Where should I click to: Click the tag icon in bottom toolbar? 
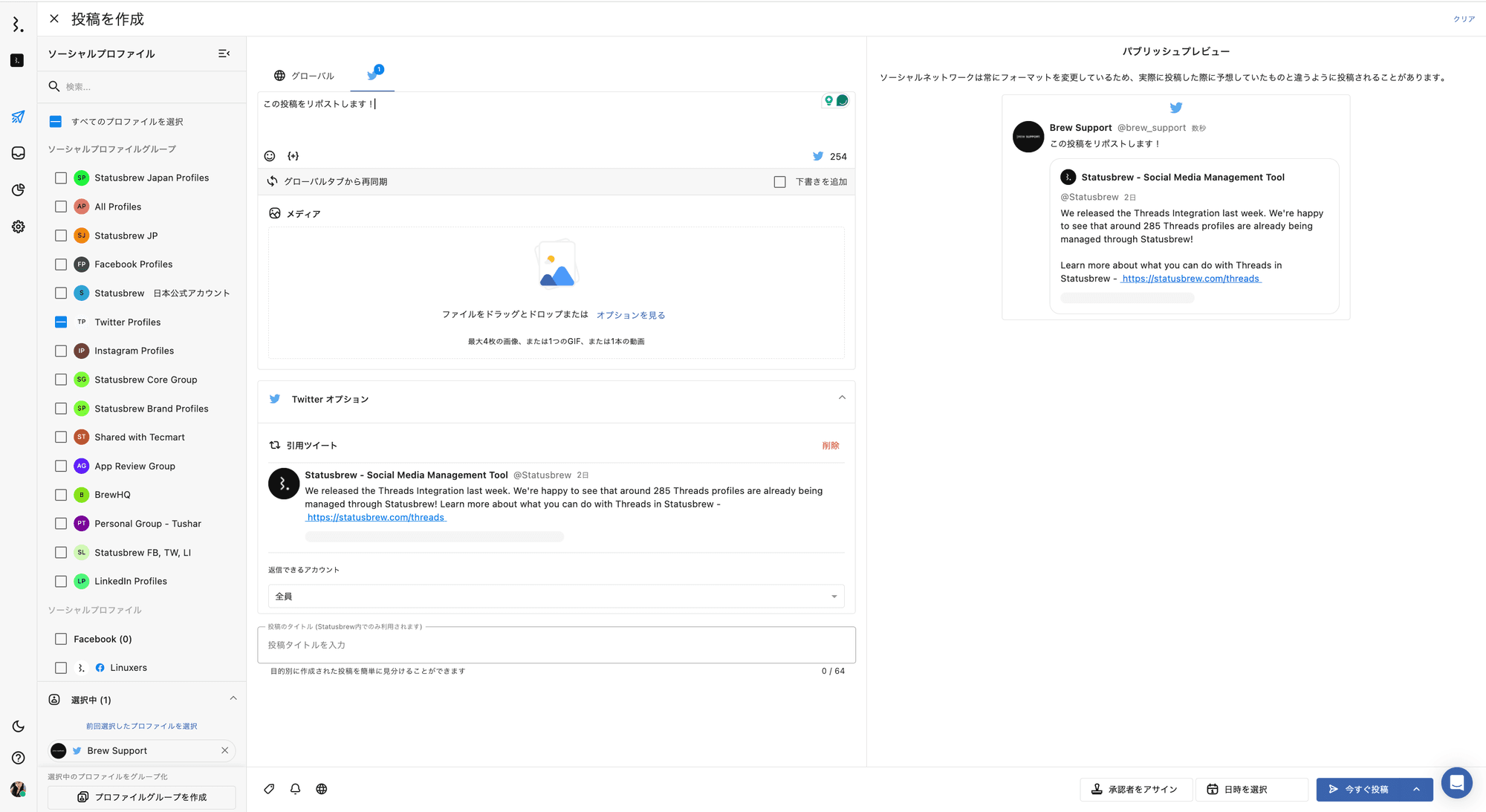(269, 789)
